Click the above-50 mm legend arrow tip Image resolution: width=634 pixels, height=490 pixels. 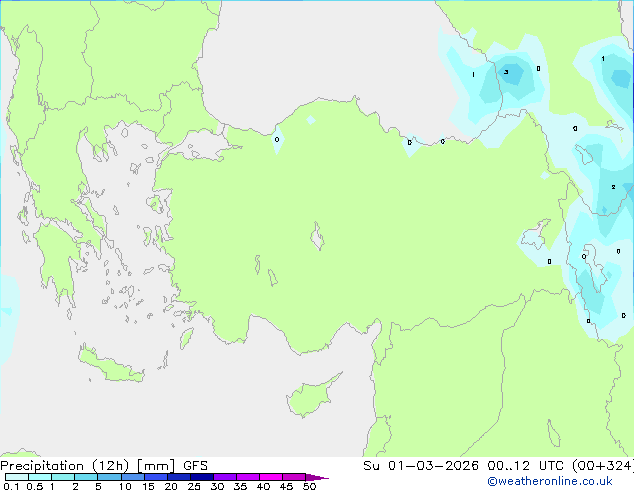point(317,477)
